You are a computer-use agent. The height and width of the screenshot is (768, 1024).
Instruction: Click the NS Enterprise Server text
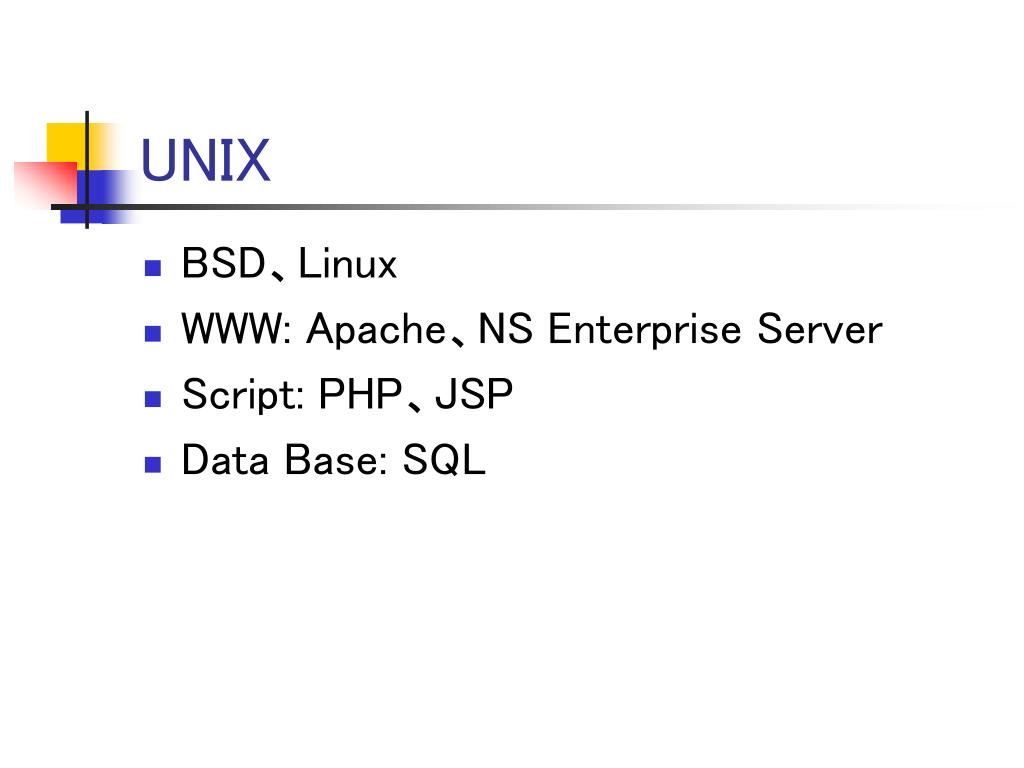point(680,328)
